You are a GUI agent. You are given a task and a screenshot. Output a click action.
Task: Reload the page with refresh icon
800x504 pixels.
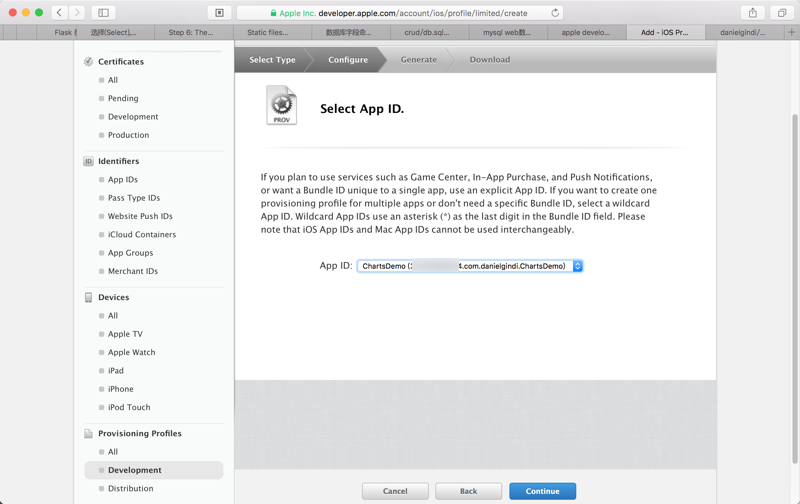pos(555,13)
